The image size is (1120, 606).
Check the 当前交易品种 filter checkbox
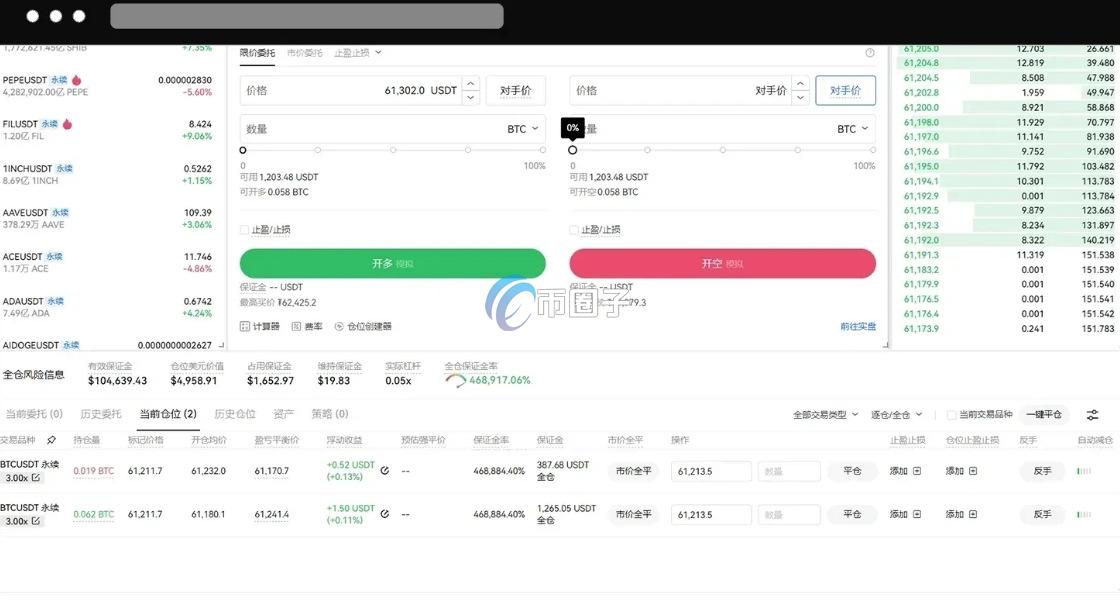tap(953, 414)
